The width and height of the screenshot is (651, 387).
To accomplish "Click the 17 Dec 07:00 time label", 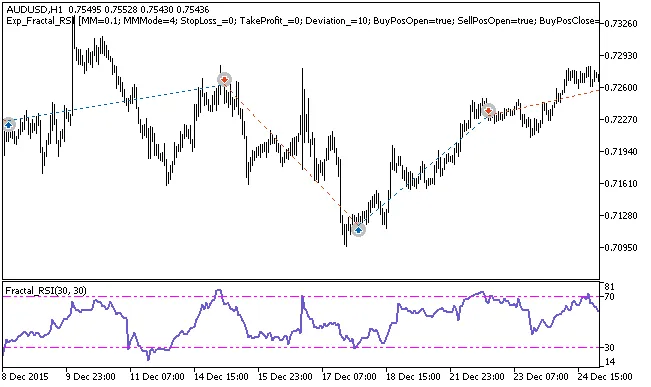I will tap(348, 377).
